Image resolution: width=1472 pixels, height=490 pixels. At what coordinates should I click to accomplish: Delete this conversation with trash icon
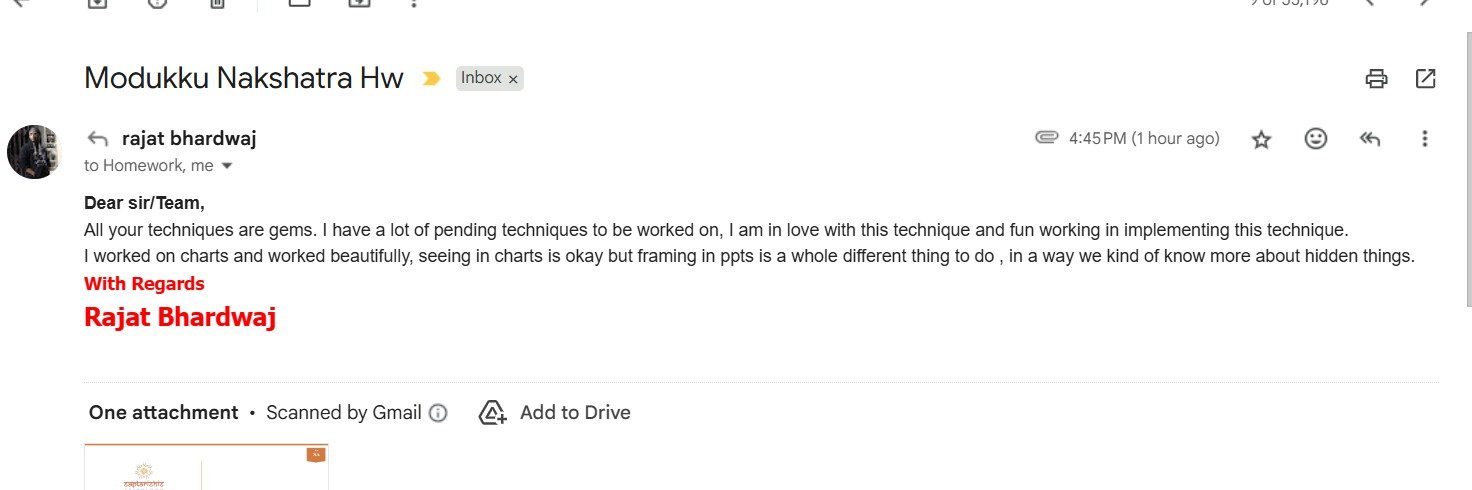tap(217, 3)
